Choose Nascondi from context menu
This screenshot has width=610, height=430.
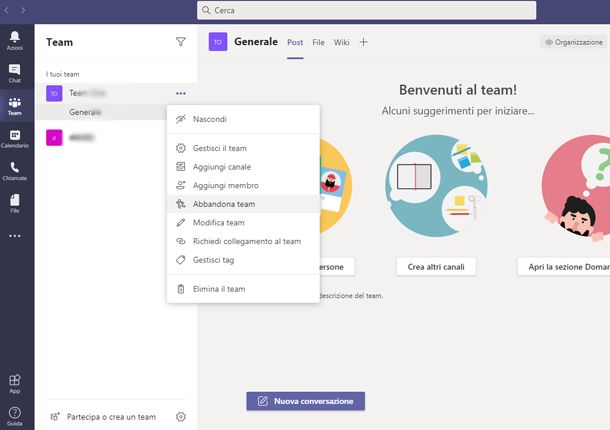pos(244,119)
